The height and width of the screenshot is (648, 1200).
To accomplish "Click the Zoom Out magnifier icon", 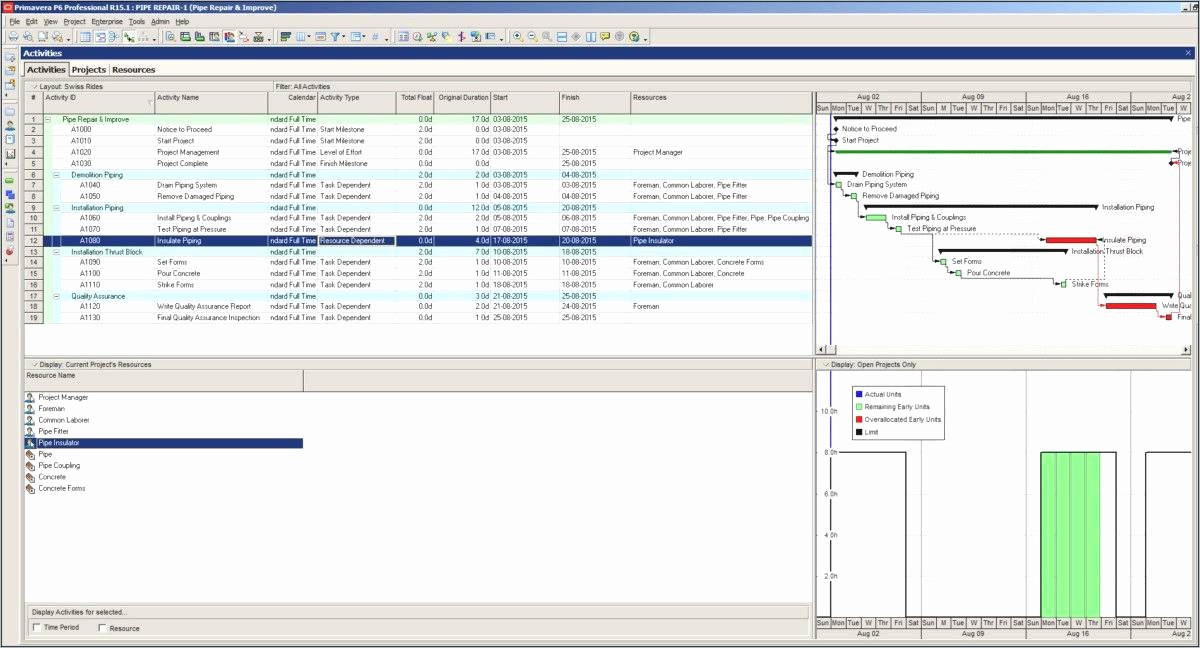I will (532, 37).
